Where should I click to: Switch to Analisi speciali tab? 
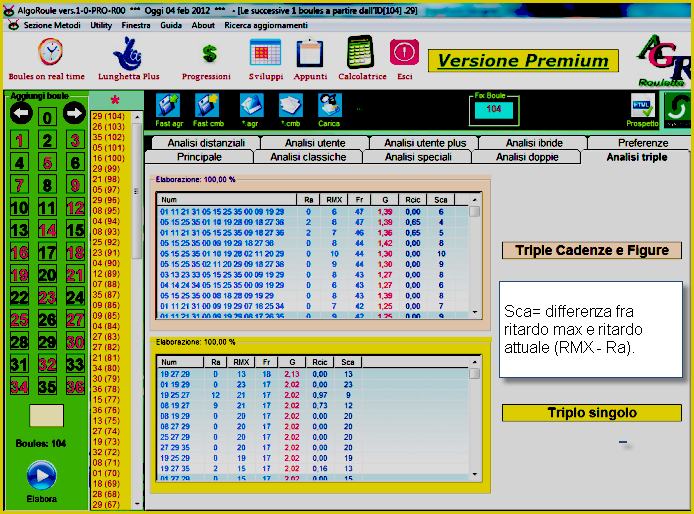(418, 157)
